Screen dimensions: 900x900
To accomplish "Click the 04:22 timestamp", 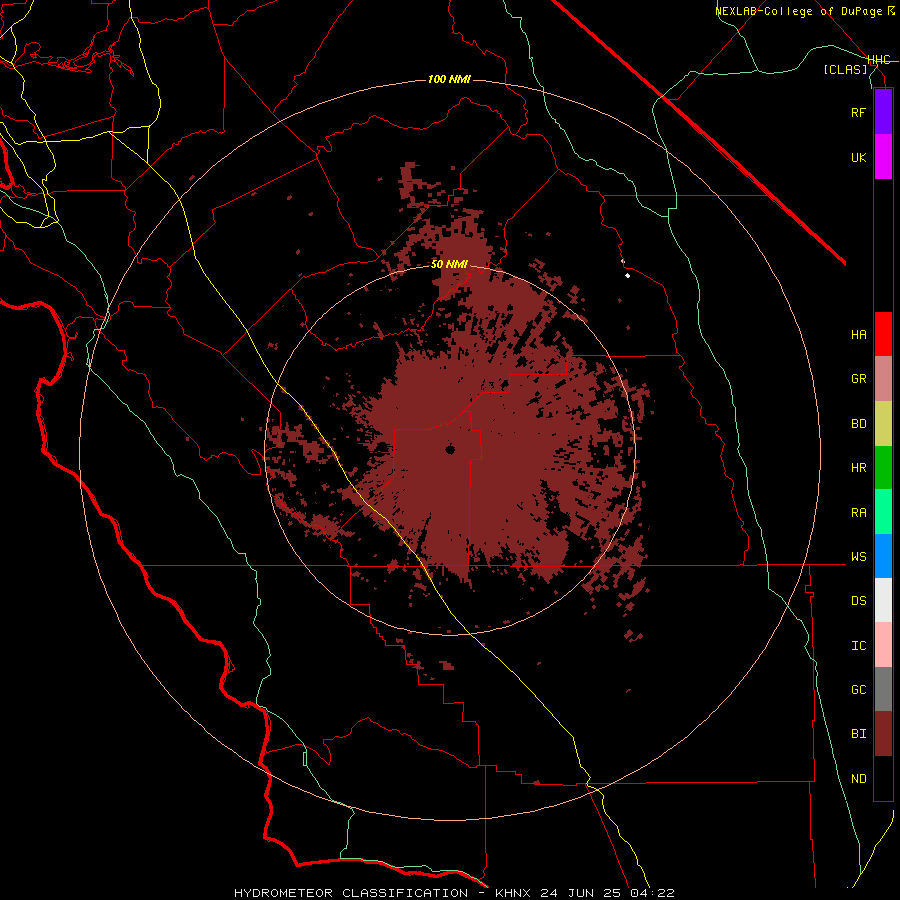I will 651,893.
